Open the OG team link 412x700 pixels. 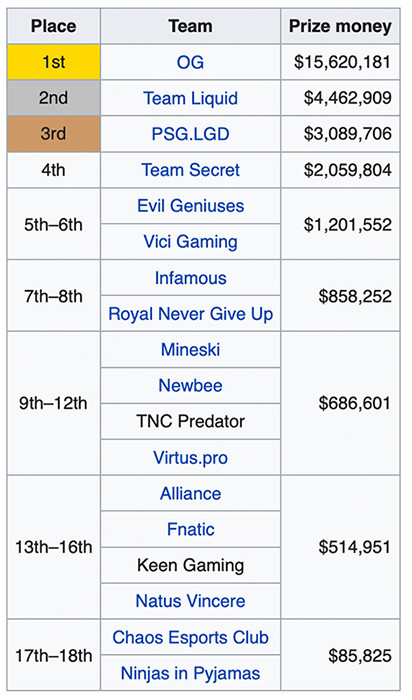191,62
